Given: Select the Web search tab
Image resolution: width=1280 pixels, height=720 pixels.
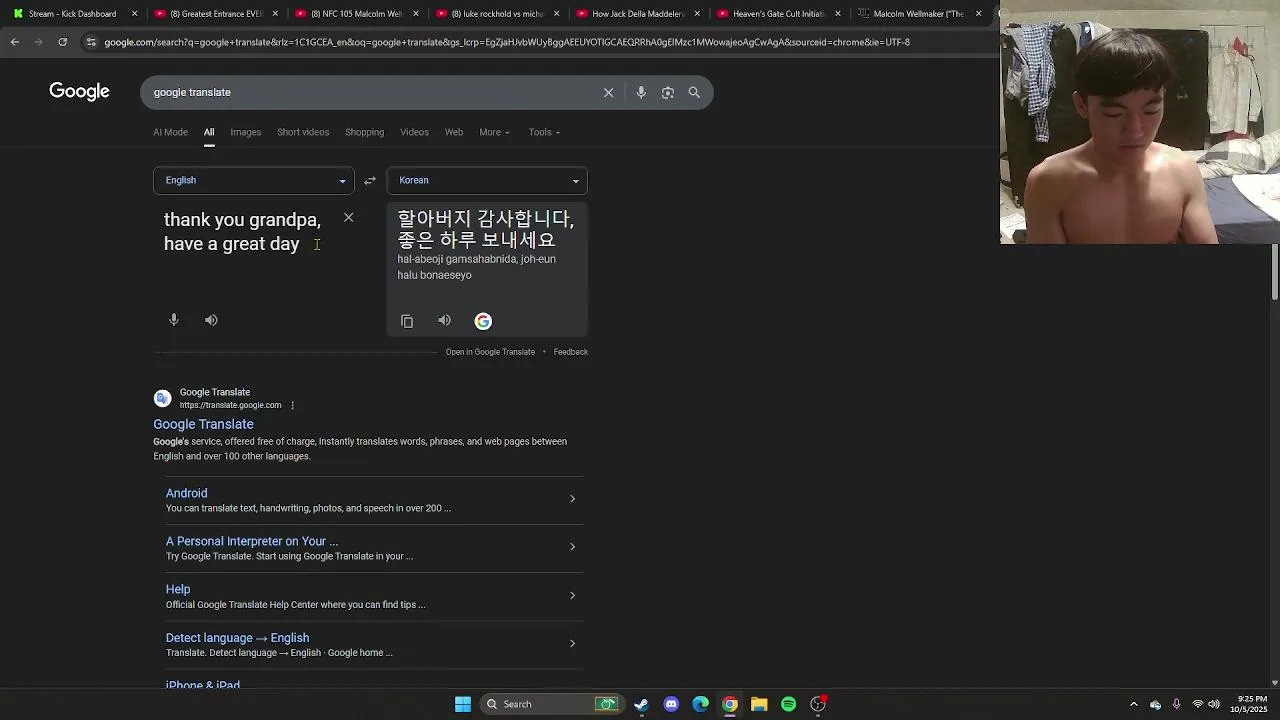Looking at the screenshot, I should click(x=454, y=132).
